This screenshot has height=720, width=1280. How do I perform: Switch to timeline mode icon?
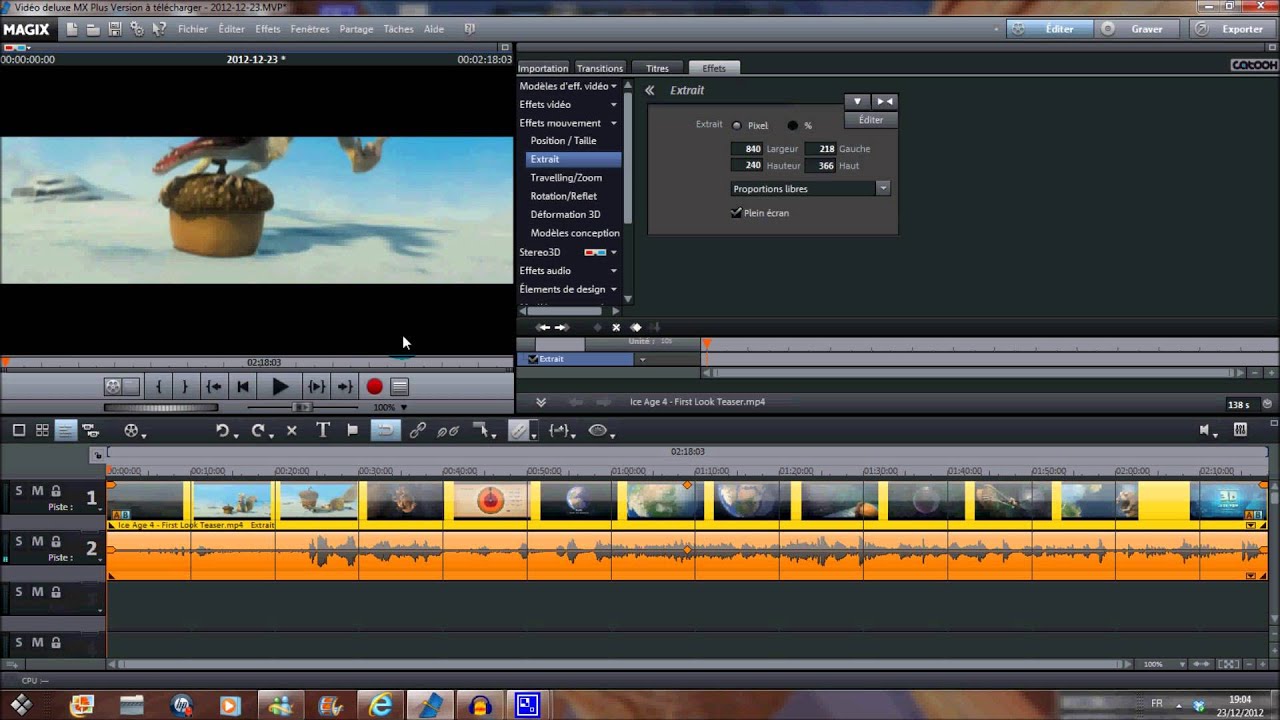(65, 430)
